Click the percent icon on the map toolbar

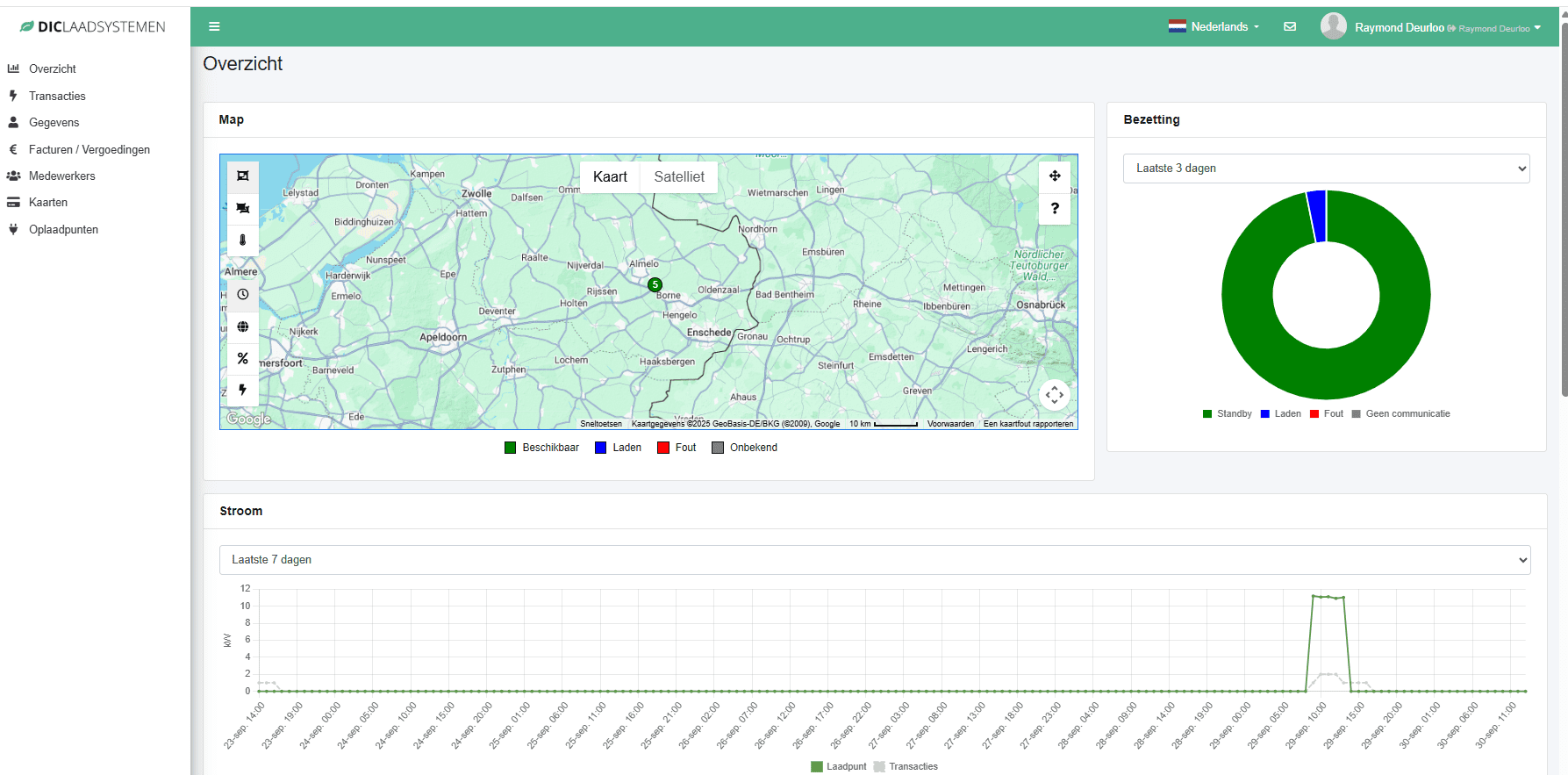243,358
